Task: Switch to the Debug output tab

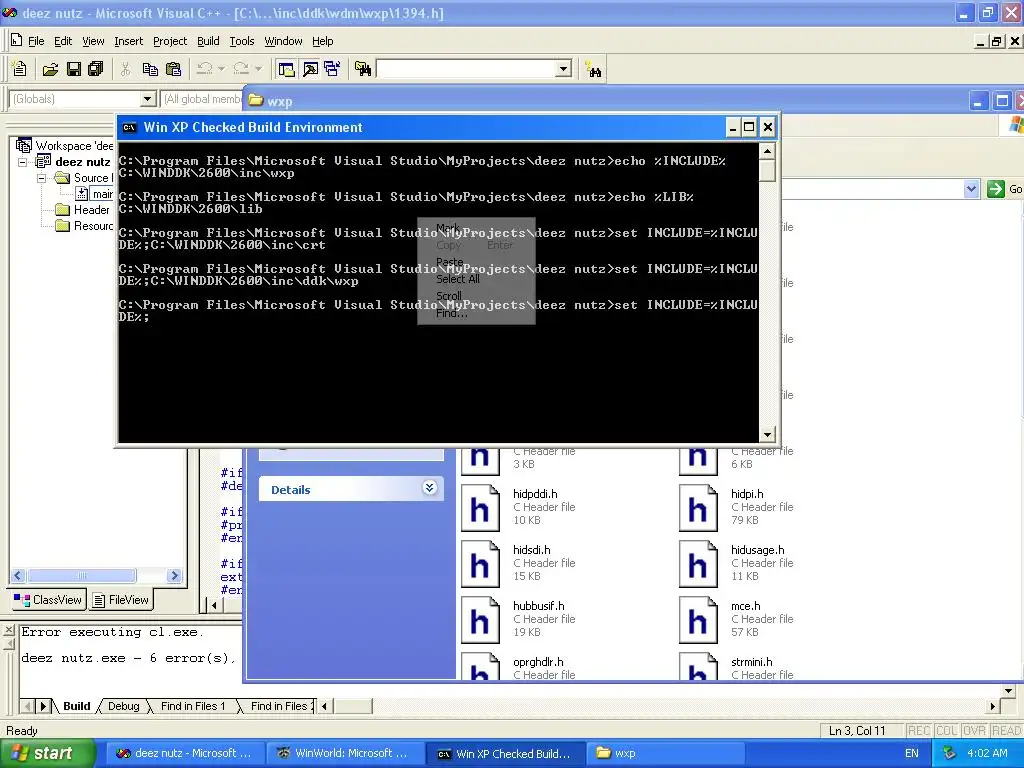Action: (123, 706)
